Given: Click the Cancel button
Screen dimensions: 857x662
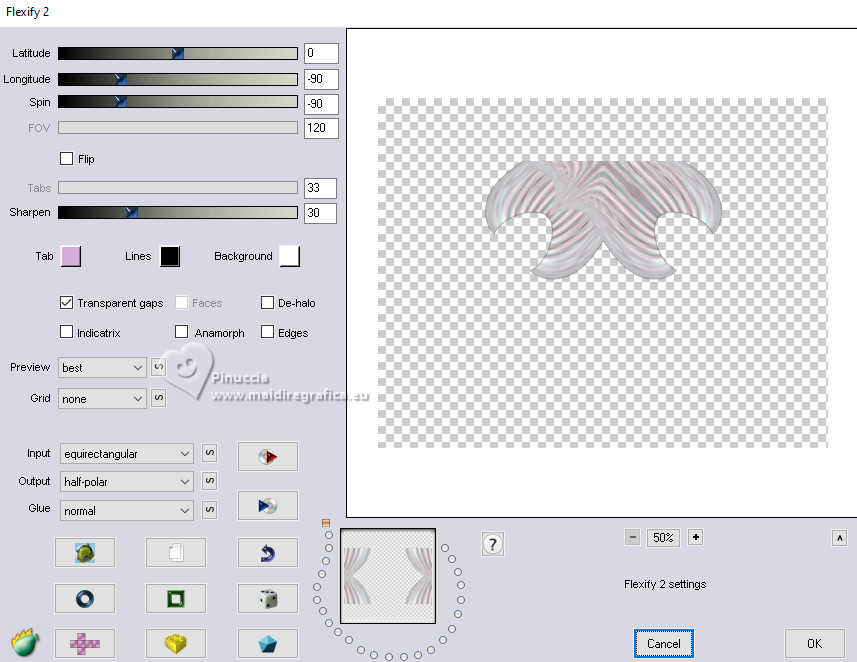Looking at the screenshot, I should point(664,643).
